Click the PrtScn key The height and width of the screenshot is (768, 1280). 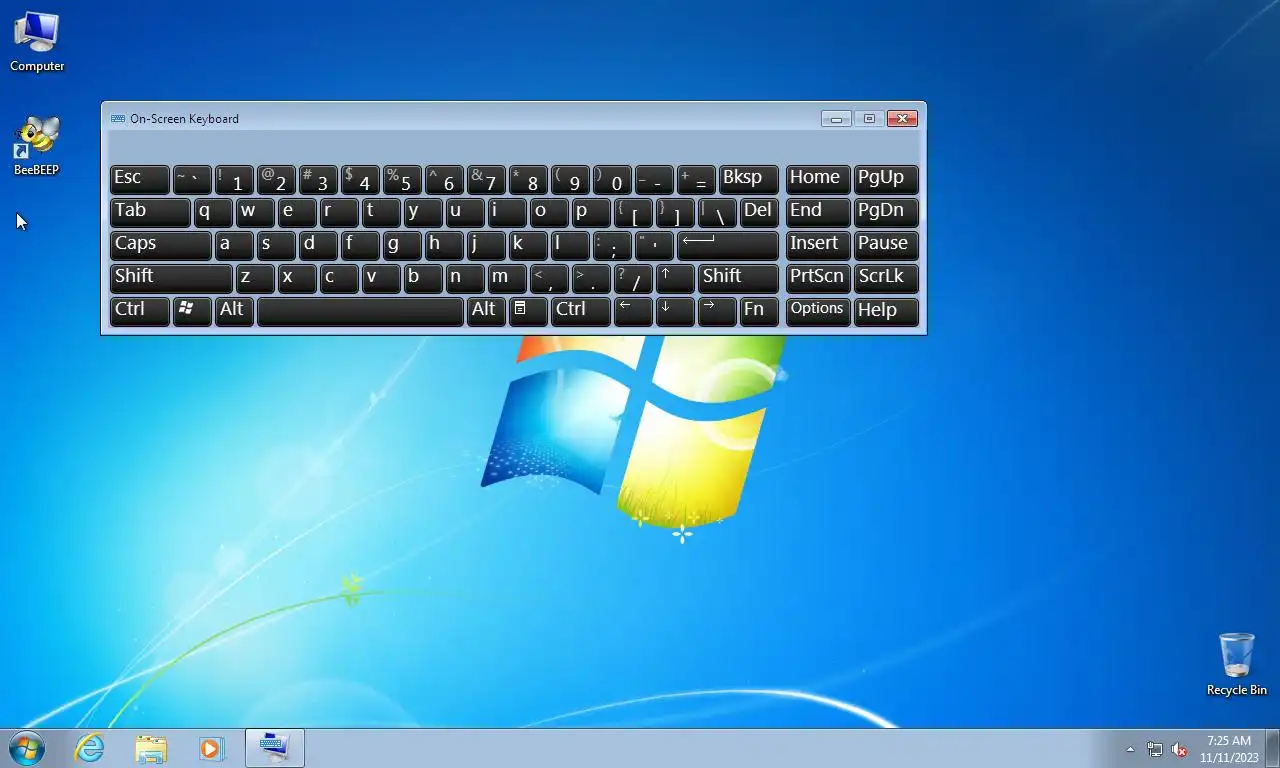tap(818, 278)
